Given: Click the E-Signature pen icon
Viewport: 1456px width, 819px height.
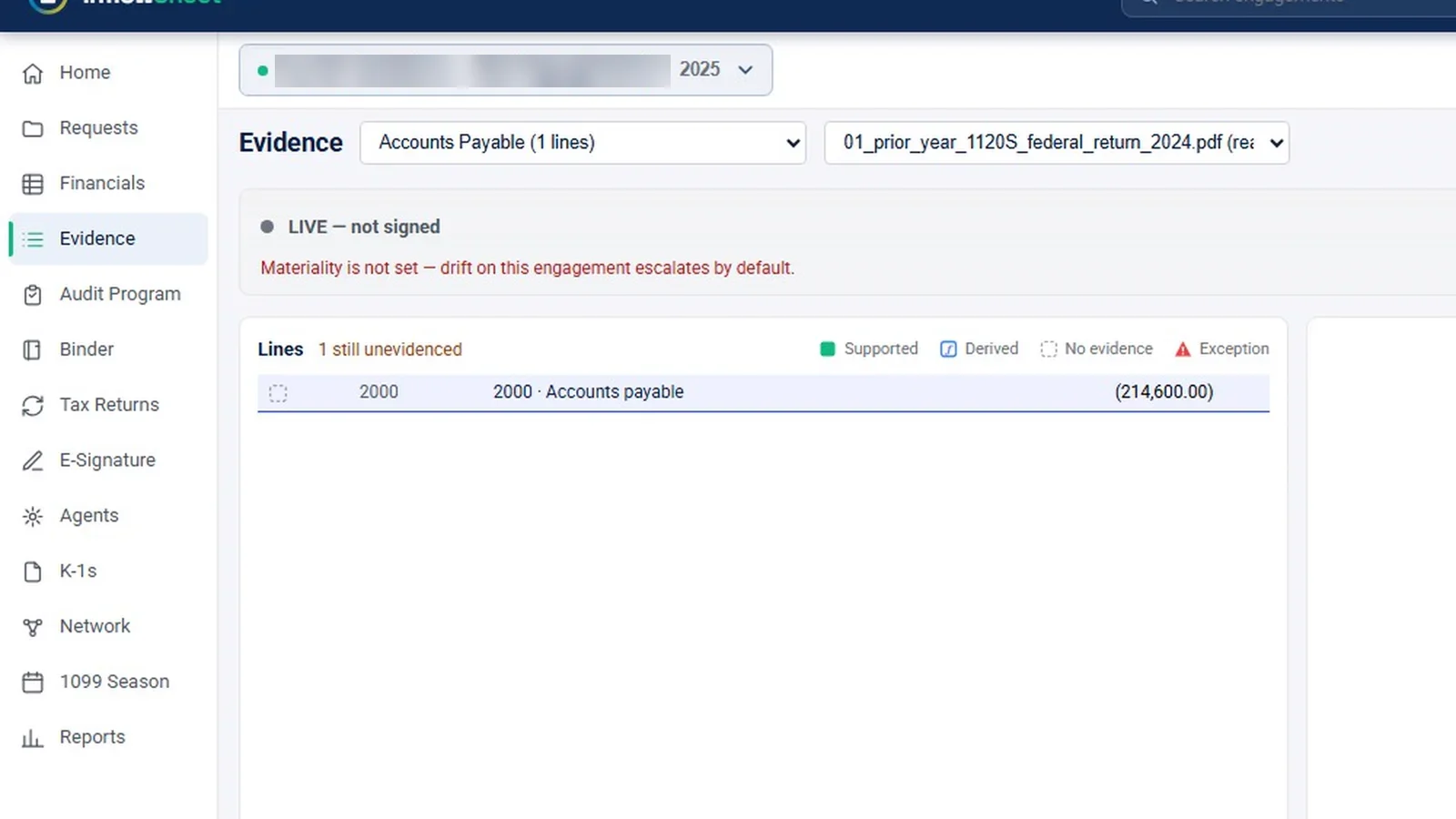Looking at the screenshot, I should click(33, 461).
